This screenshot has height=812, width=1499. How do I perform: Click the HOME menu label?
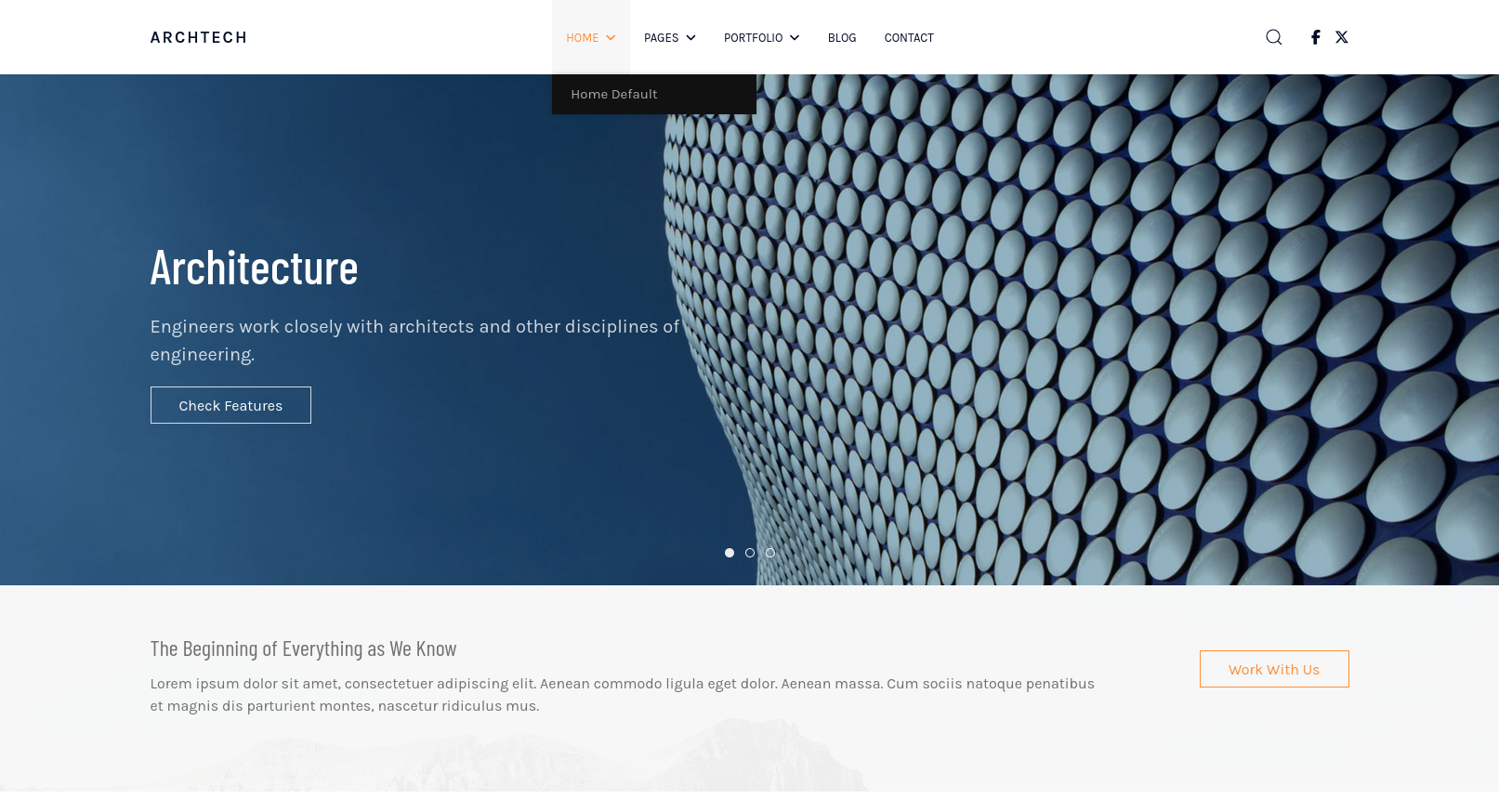(582, 38)
